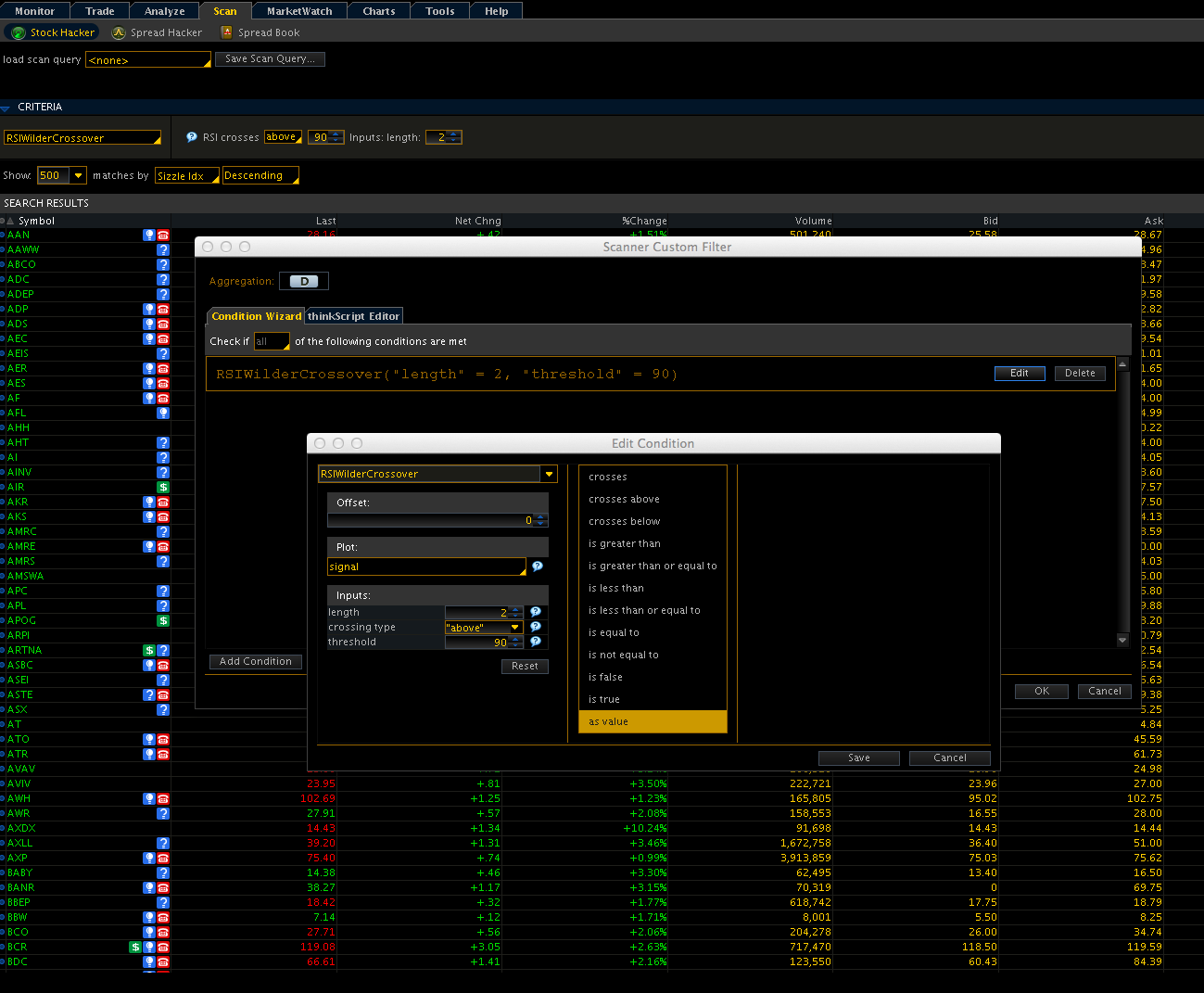This screenshot has width=1204, height=993.
Task: Open the 'all' conditions dropdown
Action: (x=272, y=342)
